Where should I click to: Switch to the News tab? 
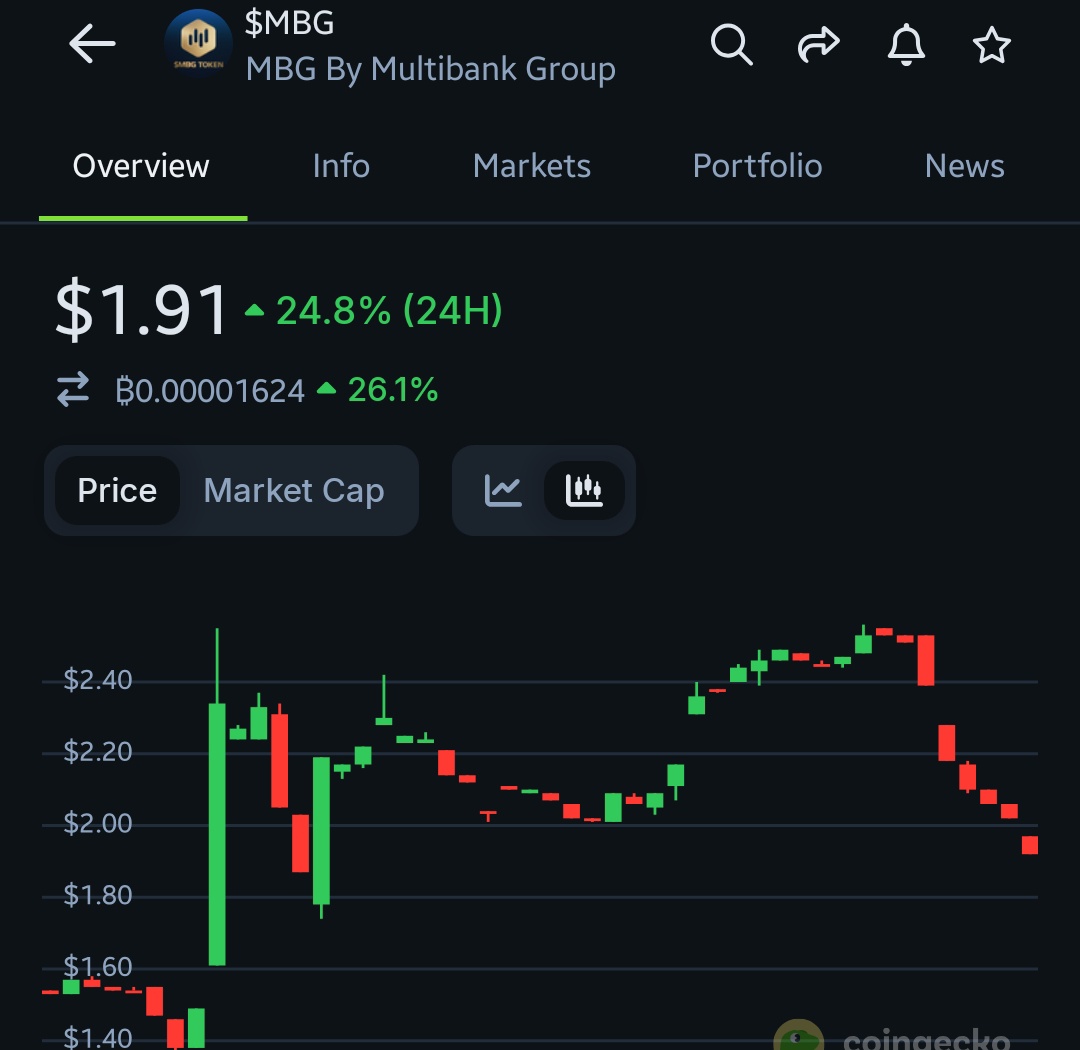coord(964,166)
